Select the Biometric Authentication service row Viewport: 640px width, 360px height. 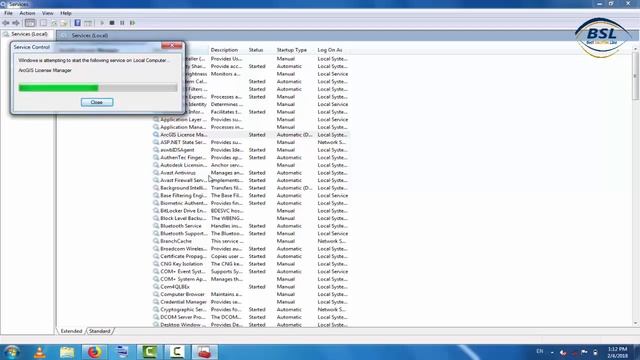pos(251,203)
